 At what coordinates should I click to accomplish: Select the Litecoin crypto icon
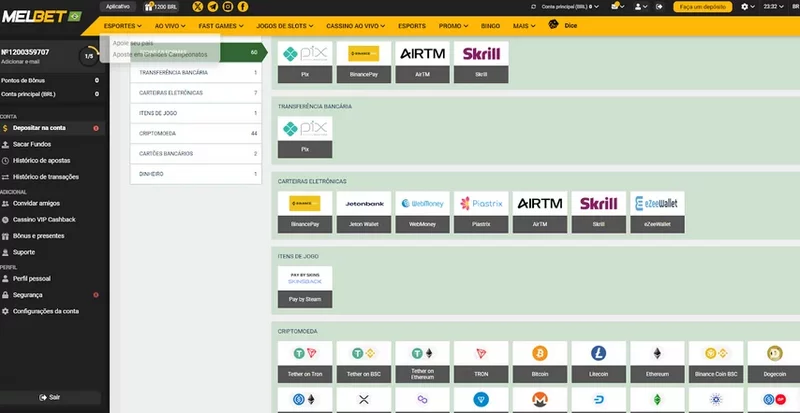598,357
